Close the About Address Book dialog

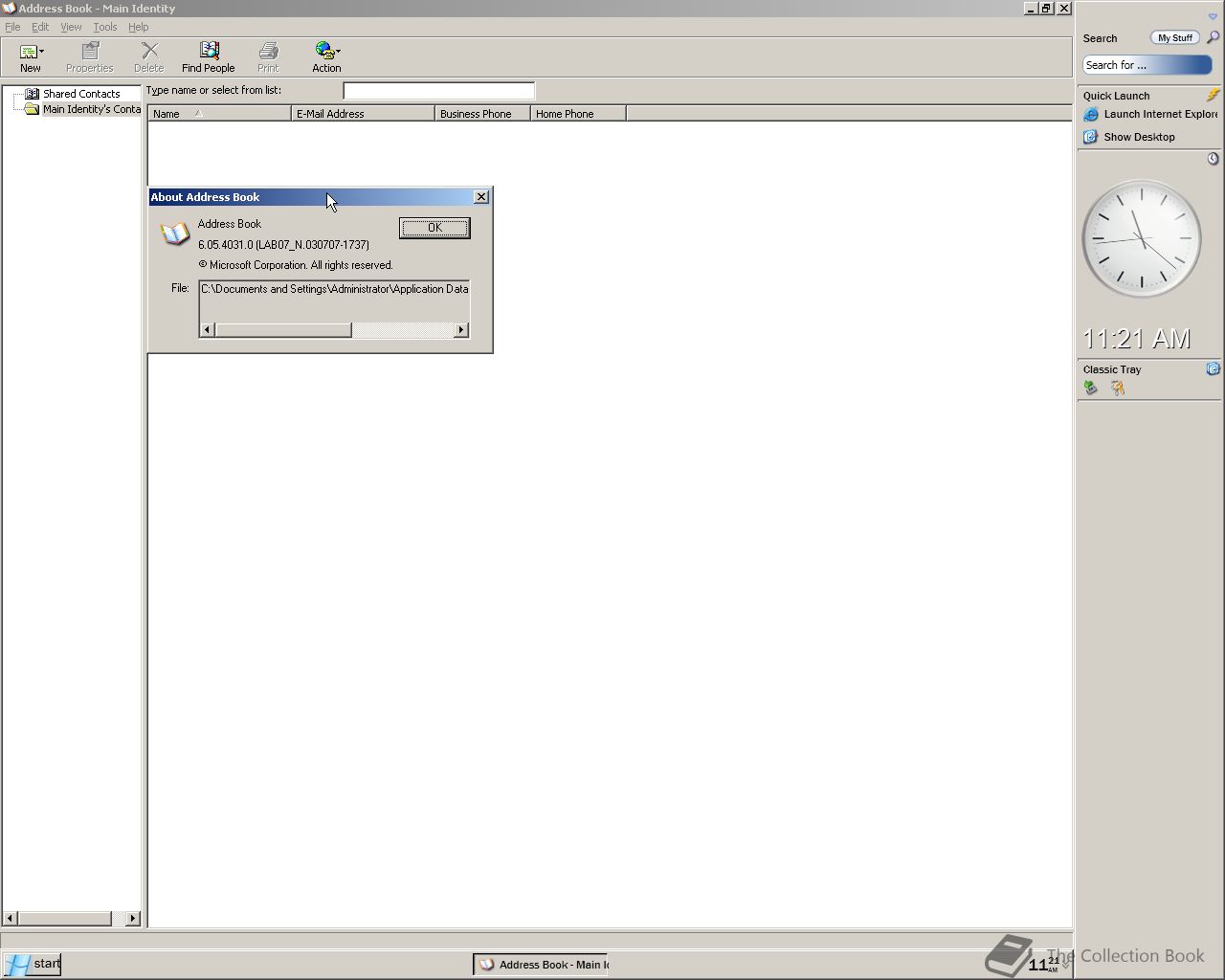(x=481, y=197)
